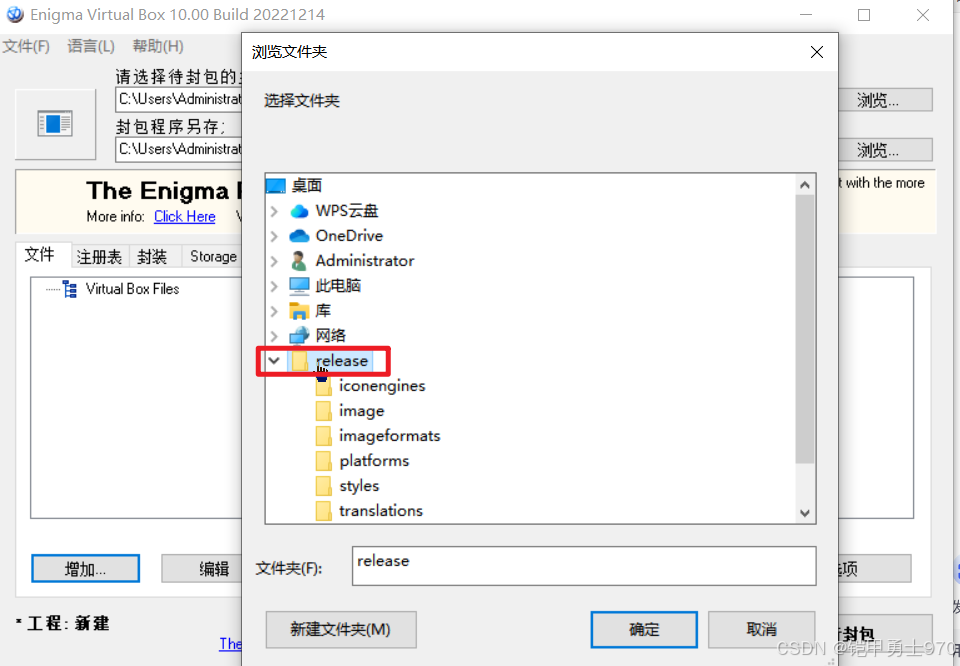
Task: Expand the Administrator tree node
Action: 274,261
